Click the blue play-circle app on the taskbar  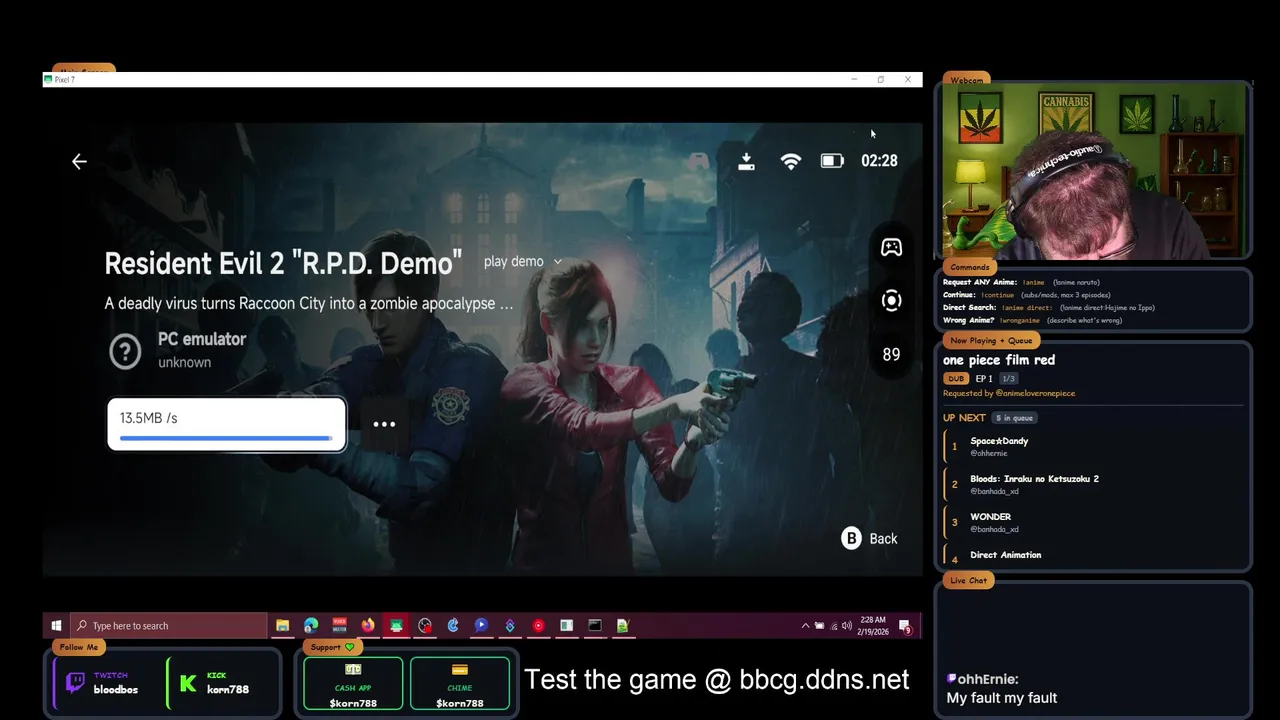[x=481, y=626]
